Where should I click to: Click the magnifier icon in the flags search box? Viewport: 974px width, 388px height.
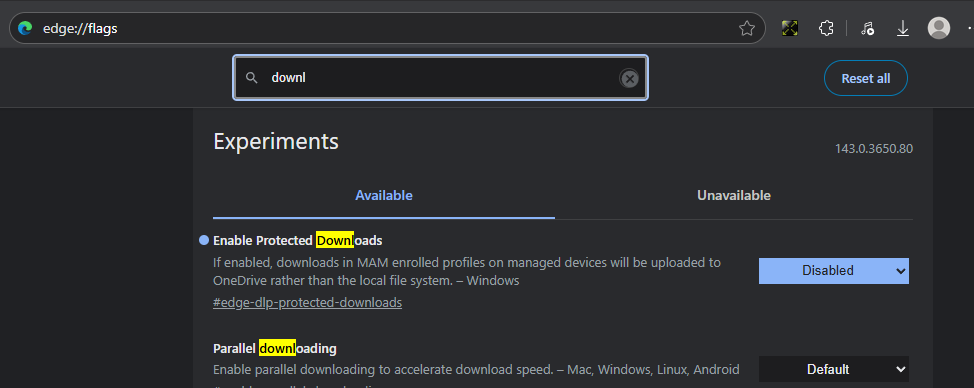251,78
